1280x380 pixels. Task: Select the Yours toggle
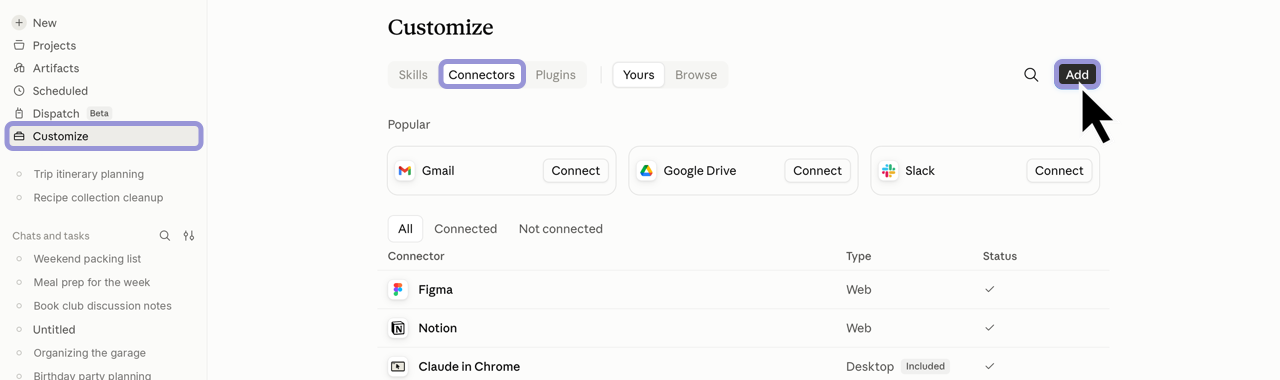click(639, 75)
